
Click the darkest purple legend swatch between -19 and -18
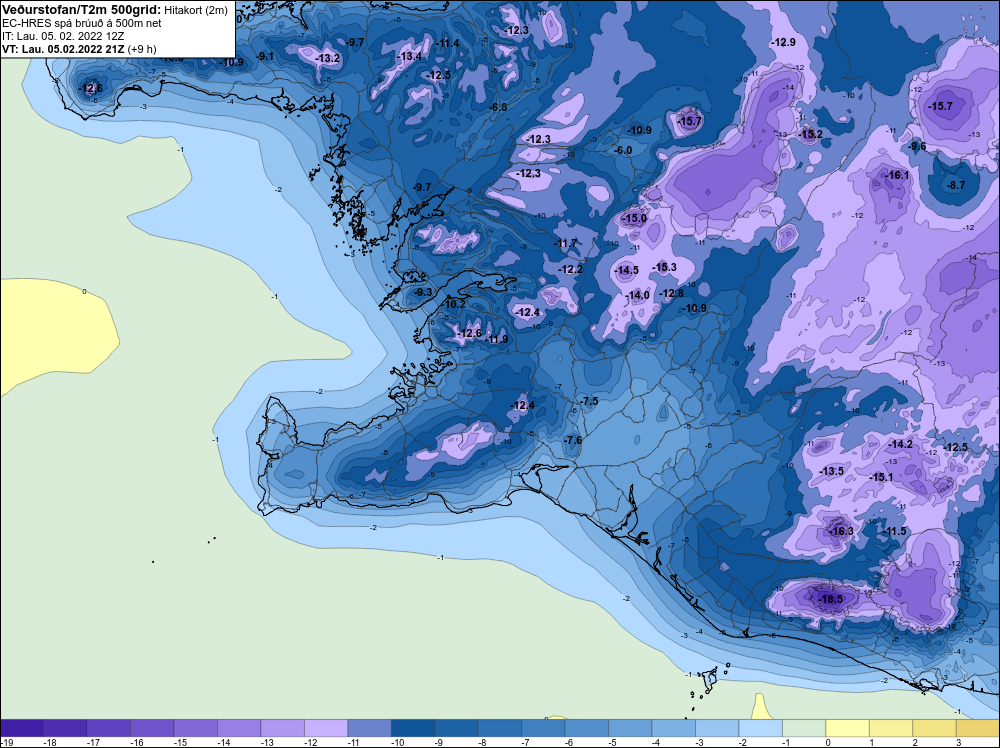(22, 728)
